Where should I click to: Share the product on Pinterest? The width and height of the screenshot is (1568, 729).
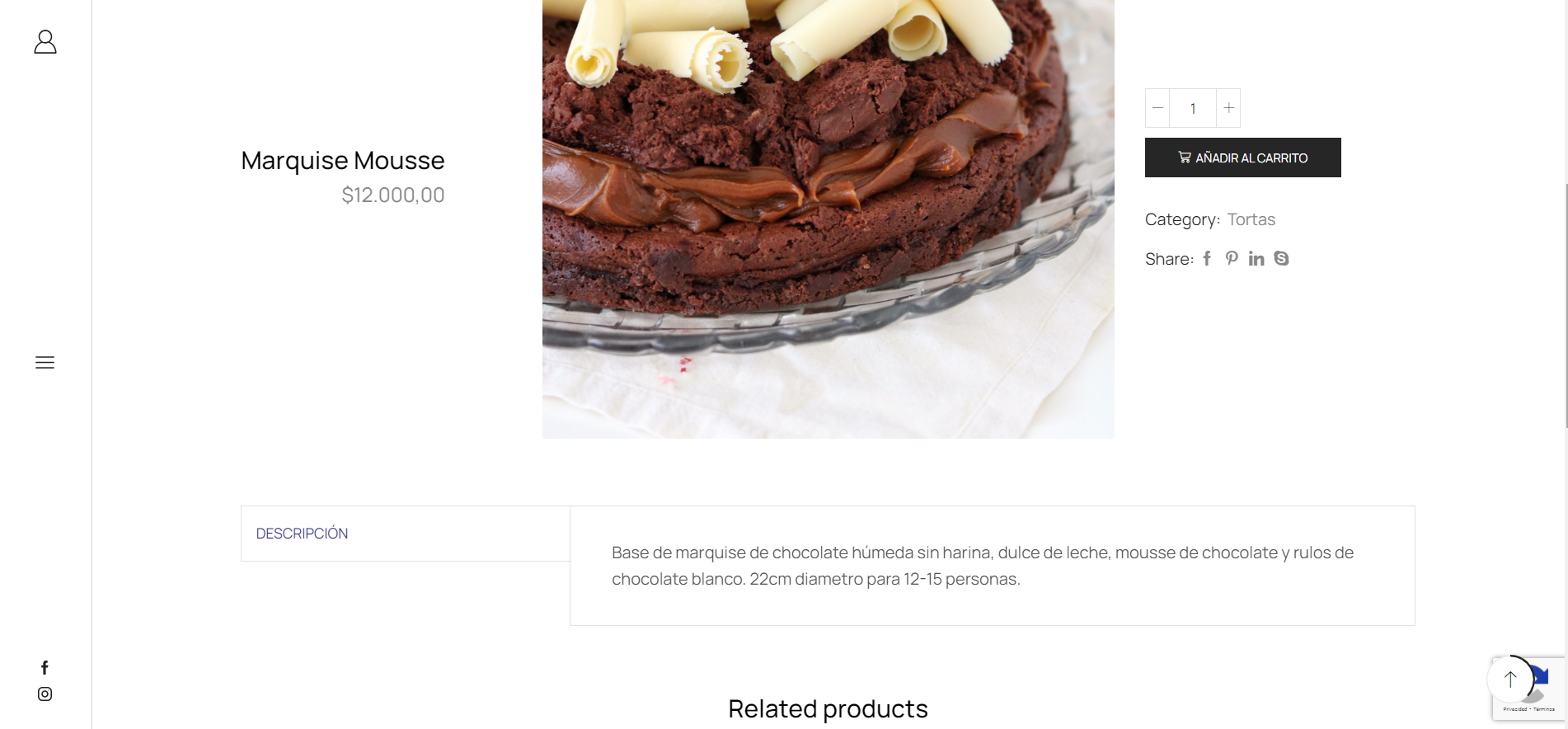(1232, 259)
